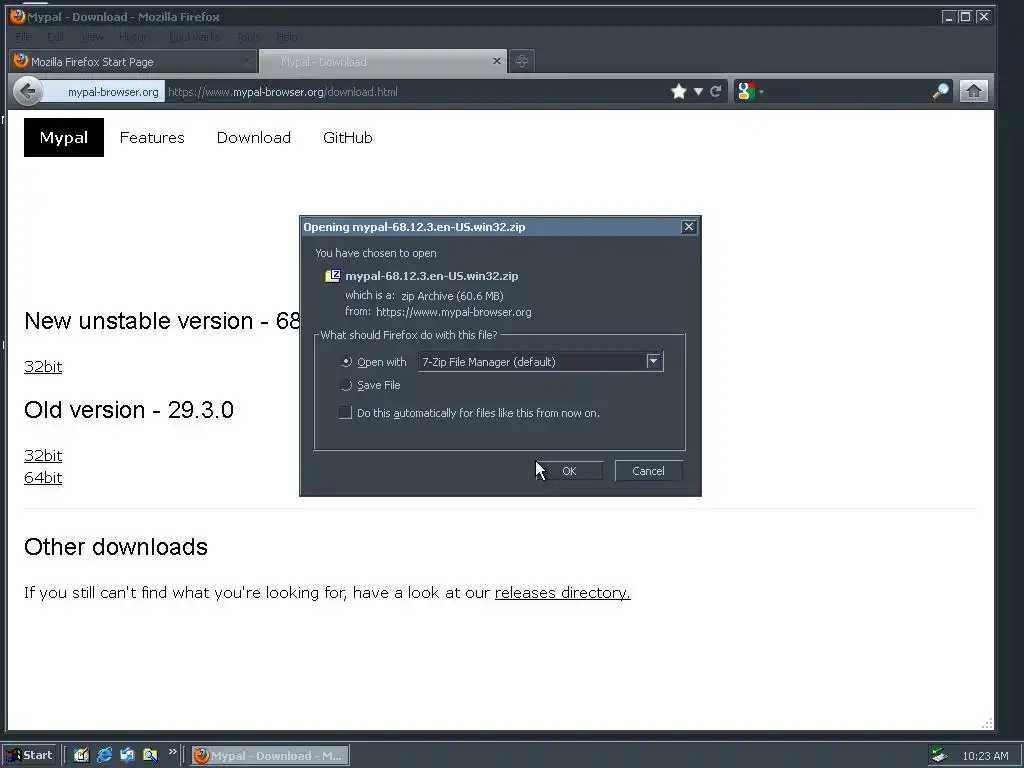Follow the 'releases directory' link
The image size is (1024, 768).
[x=562, y=592]
